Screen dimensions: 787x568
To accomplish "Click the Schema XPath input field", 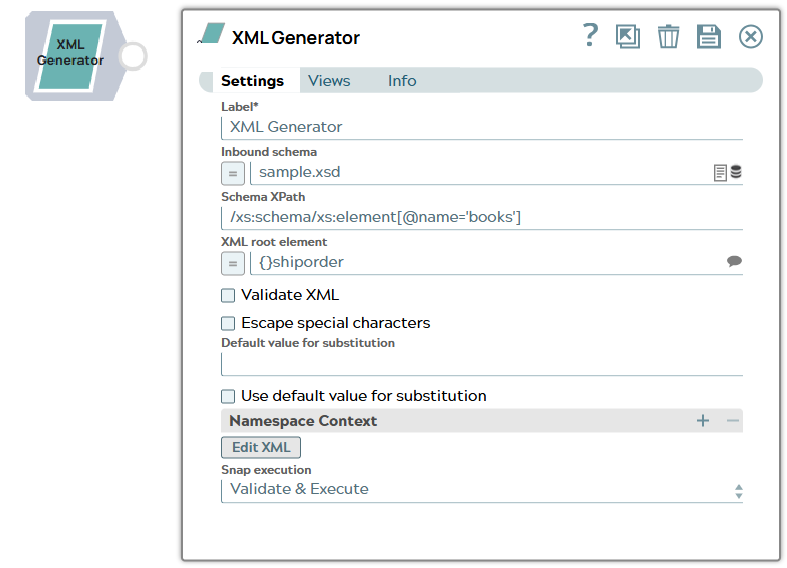I will point(481,217).
